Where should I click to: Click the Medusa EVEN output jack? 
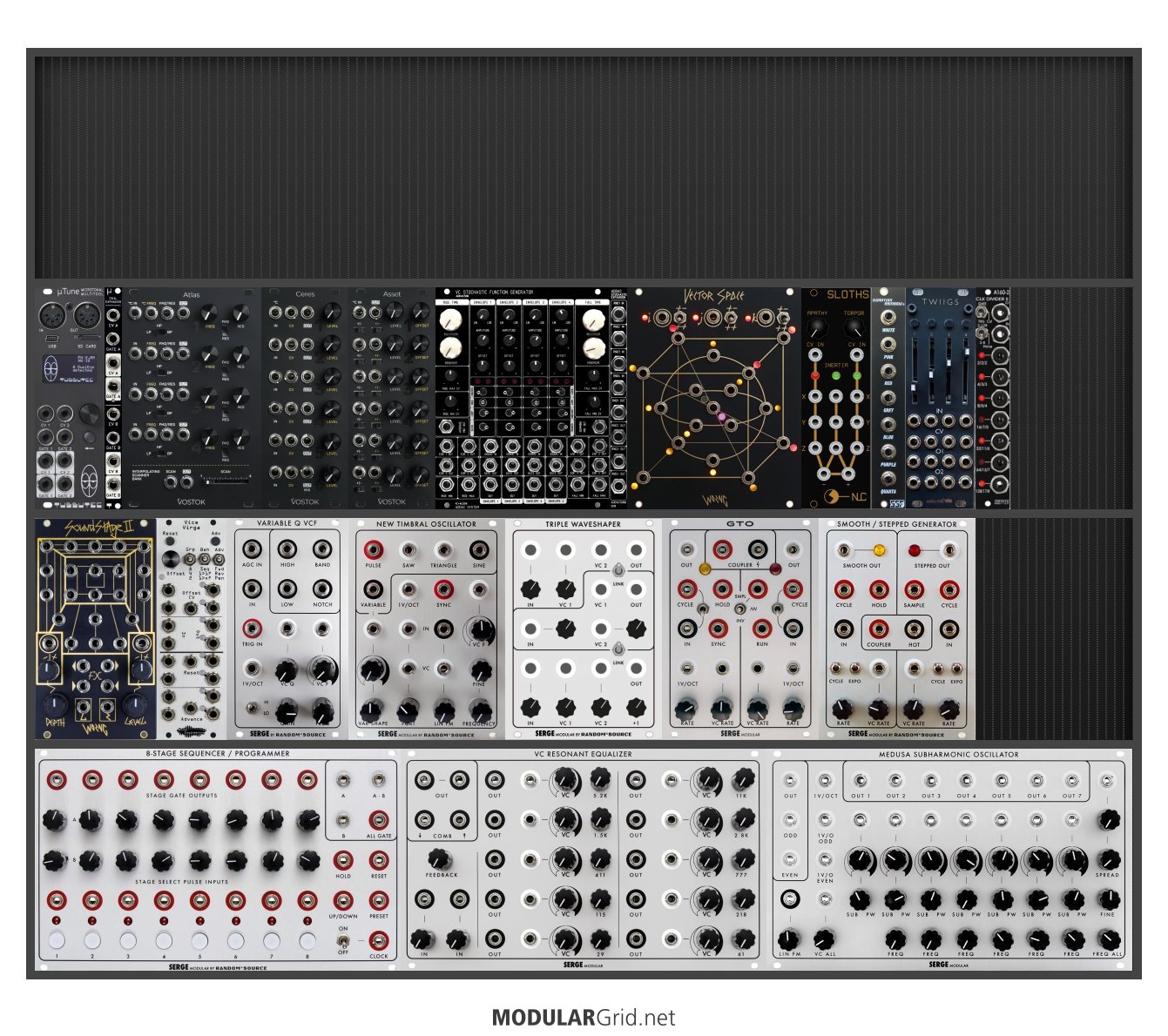click(789, 860)
